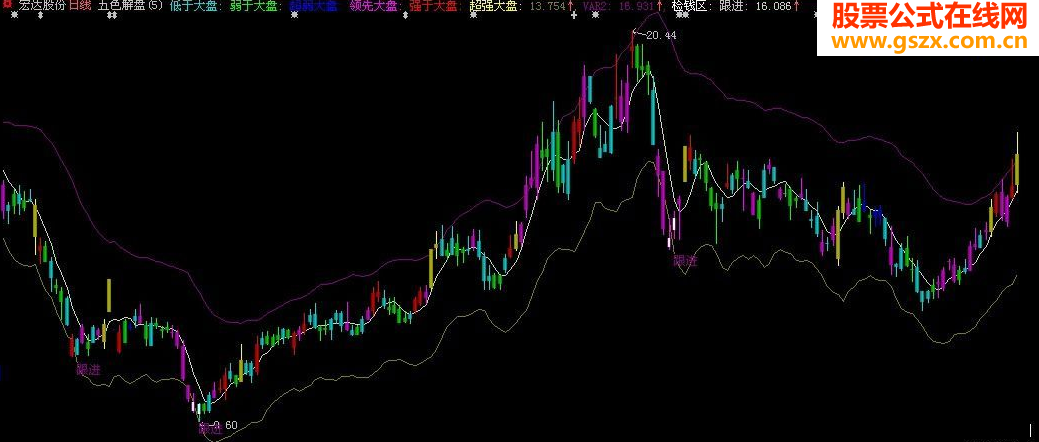Click the red icon beside 宏达股份
The height and width of the screenshot is (442, 1039).
8,5
